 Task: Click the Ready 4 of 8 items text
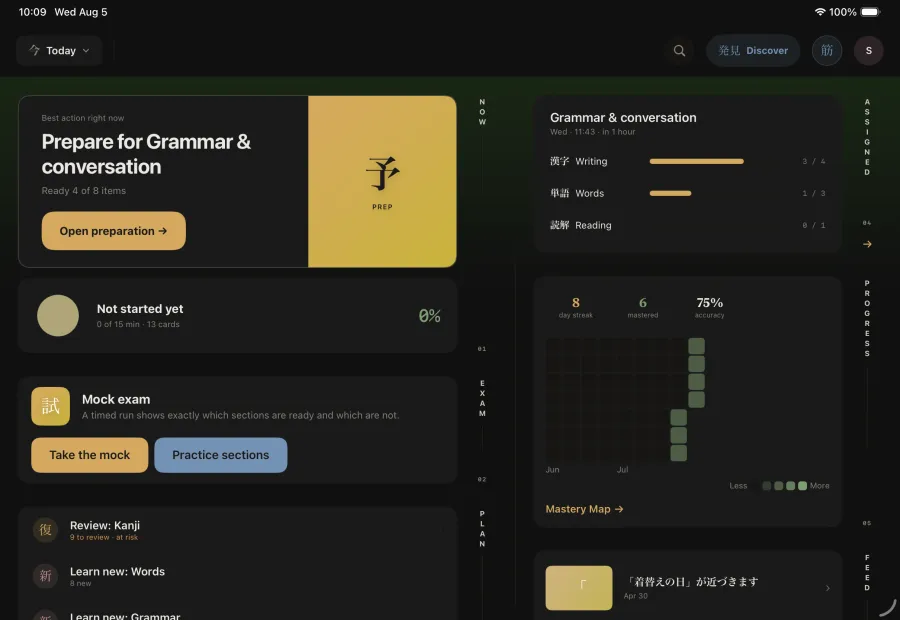(x=84, y=191)
